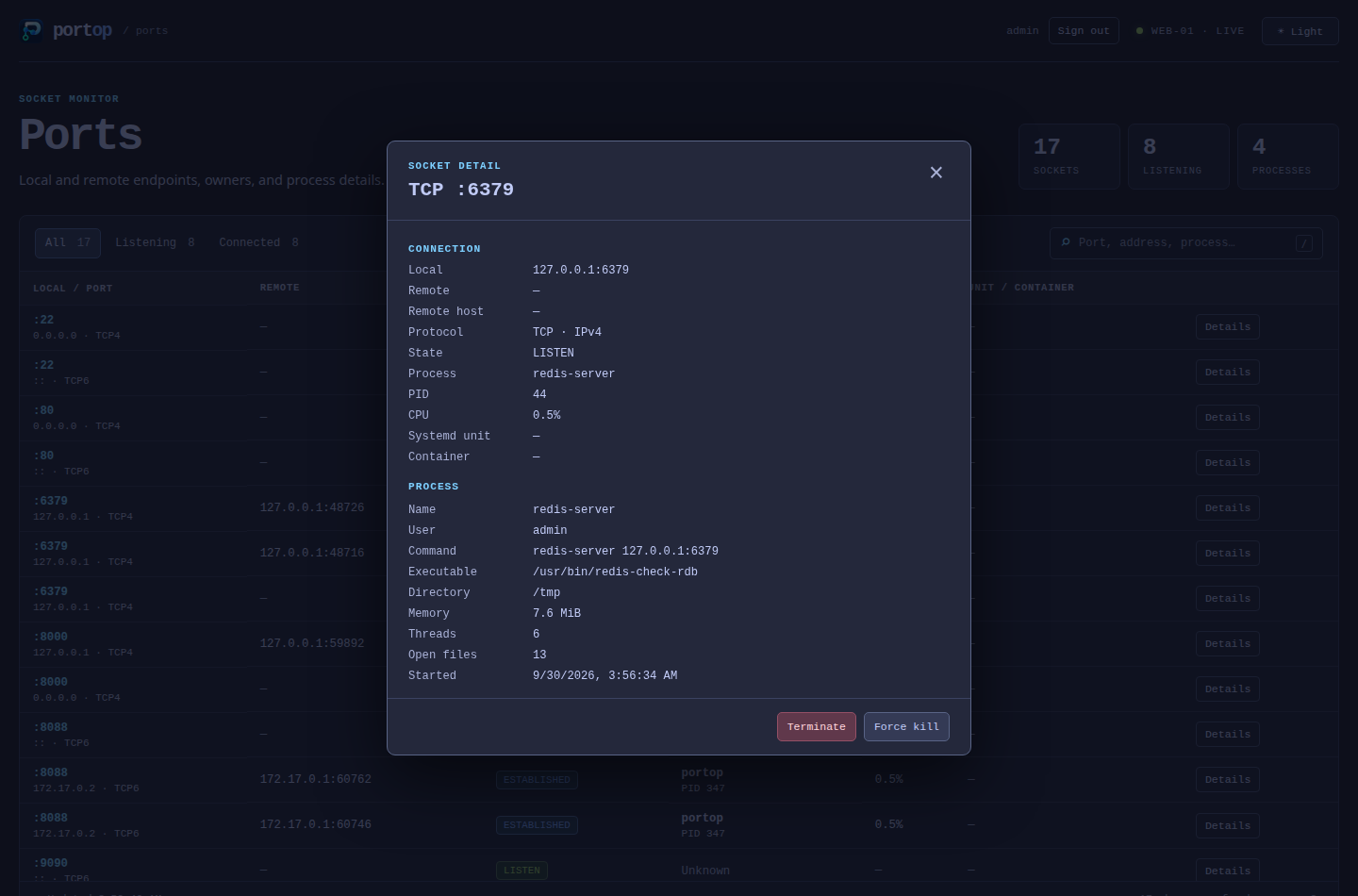The width and height of the screenshot is (1358, 896).
Task: Click the LISTEN badge in the :9090 row
Action: pos(522,871)
